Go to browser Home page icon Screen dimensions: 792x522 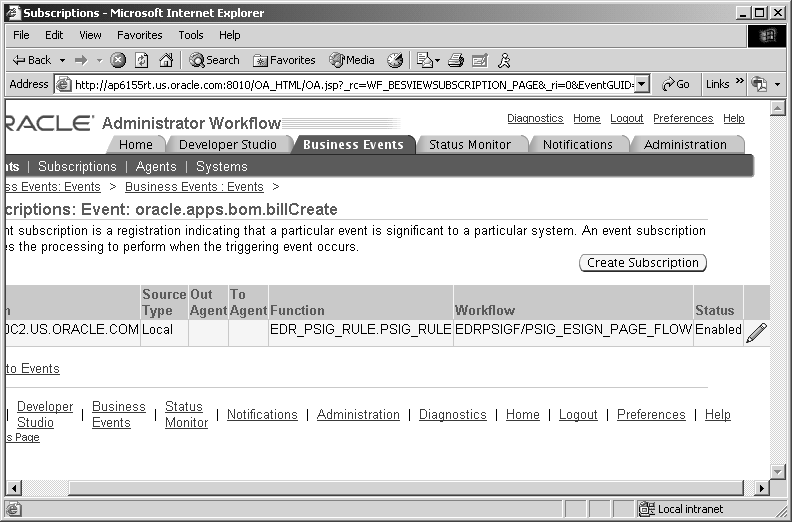pyautogui.click(x=166, y=60)
